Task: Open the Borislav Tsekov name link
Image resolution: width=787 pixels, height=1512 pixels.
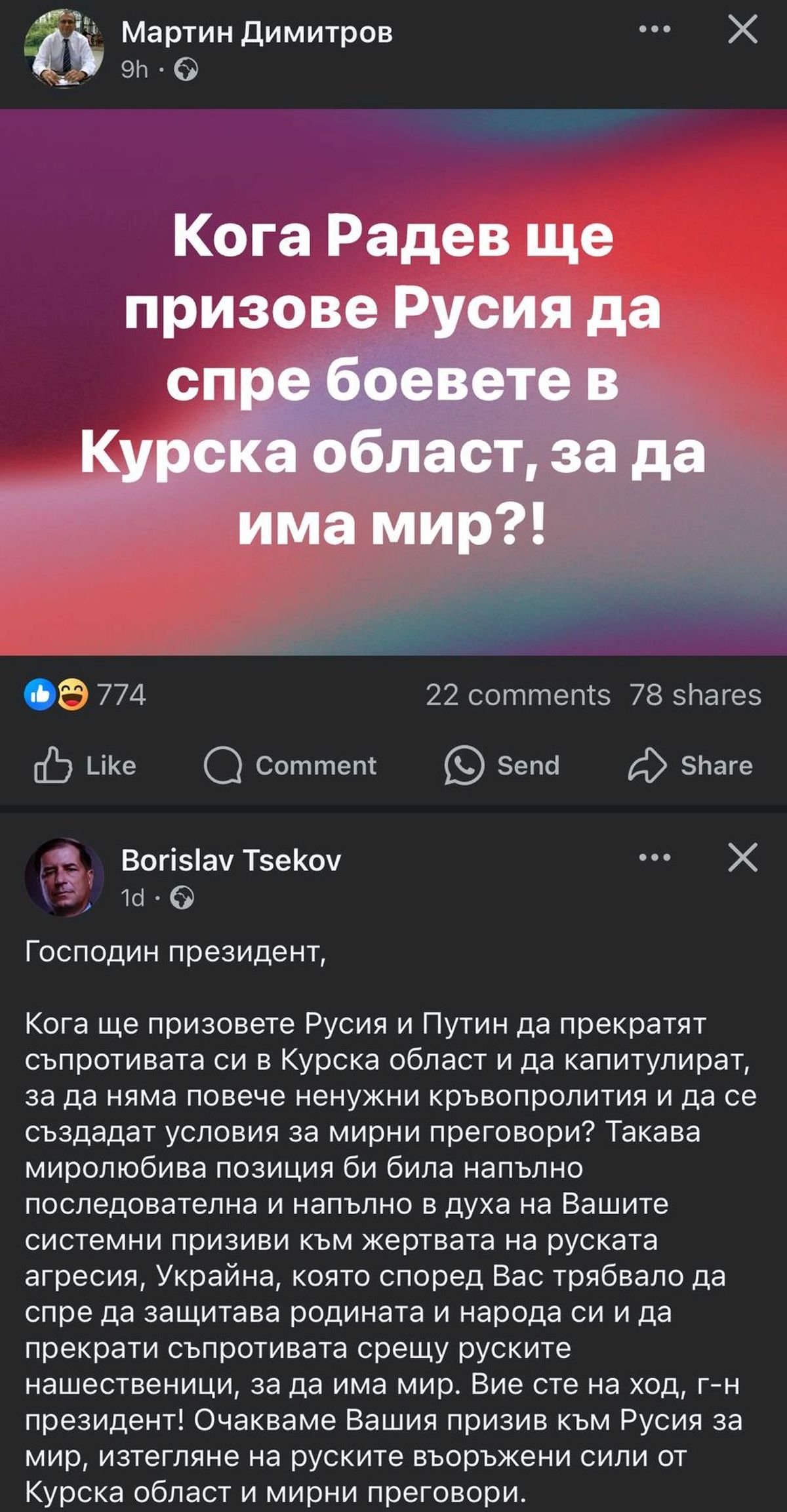Action: point(231,860)
